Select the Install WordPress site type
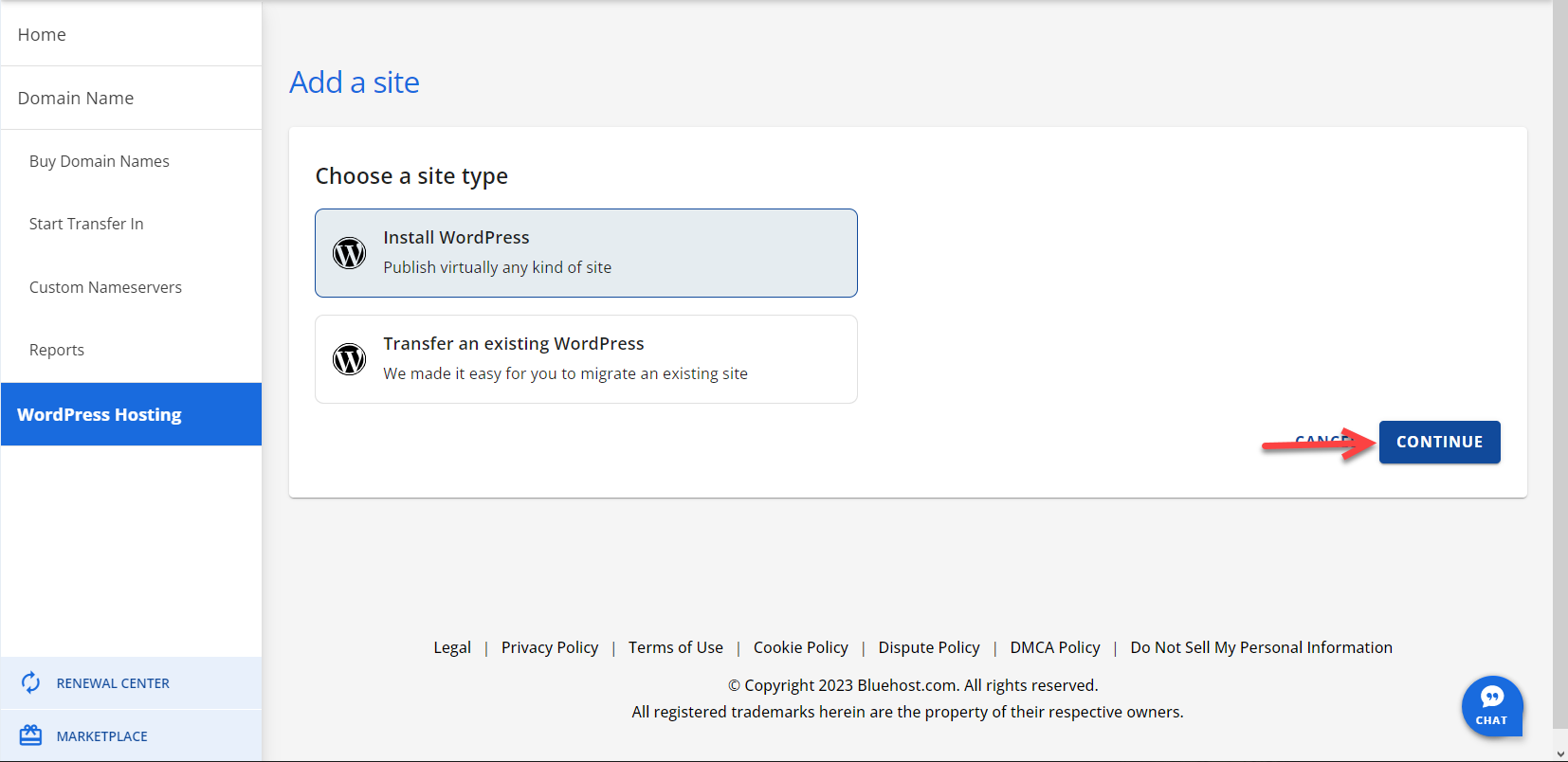 586,253
